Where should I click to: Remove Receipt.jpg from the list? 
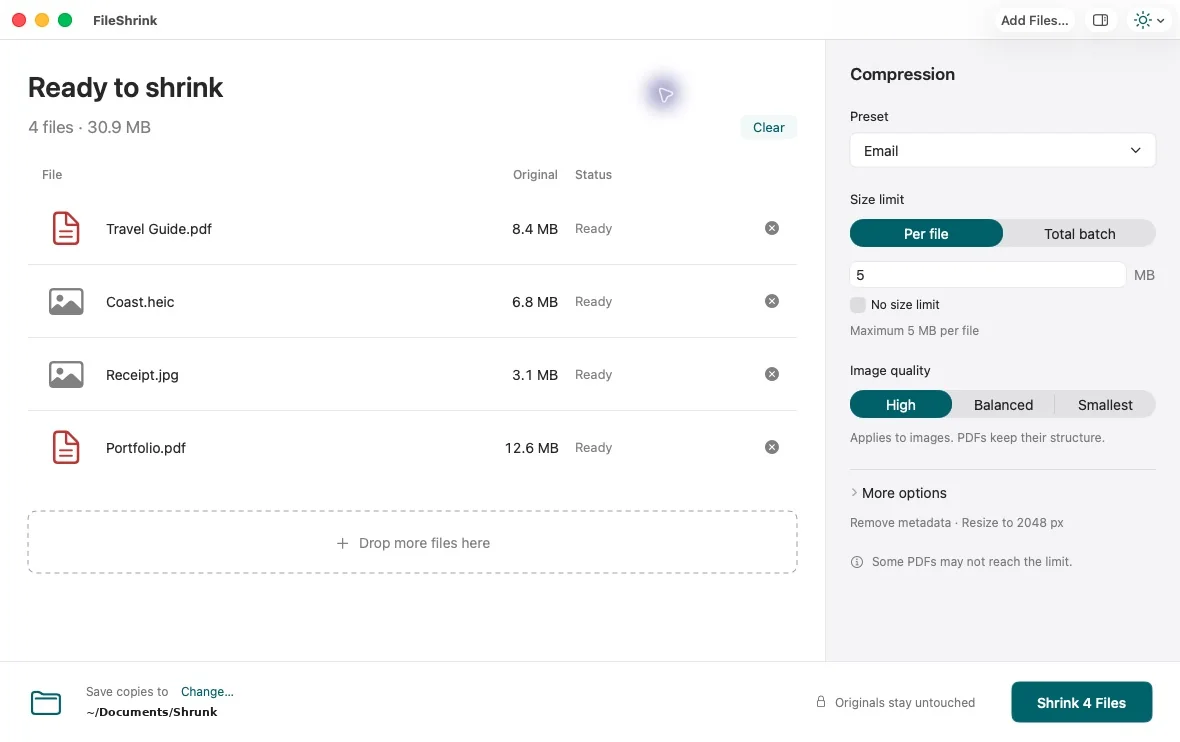[771, 374]
